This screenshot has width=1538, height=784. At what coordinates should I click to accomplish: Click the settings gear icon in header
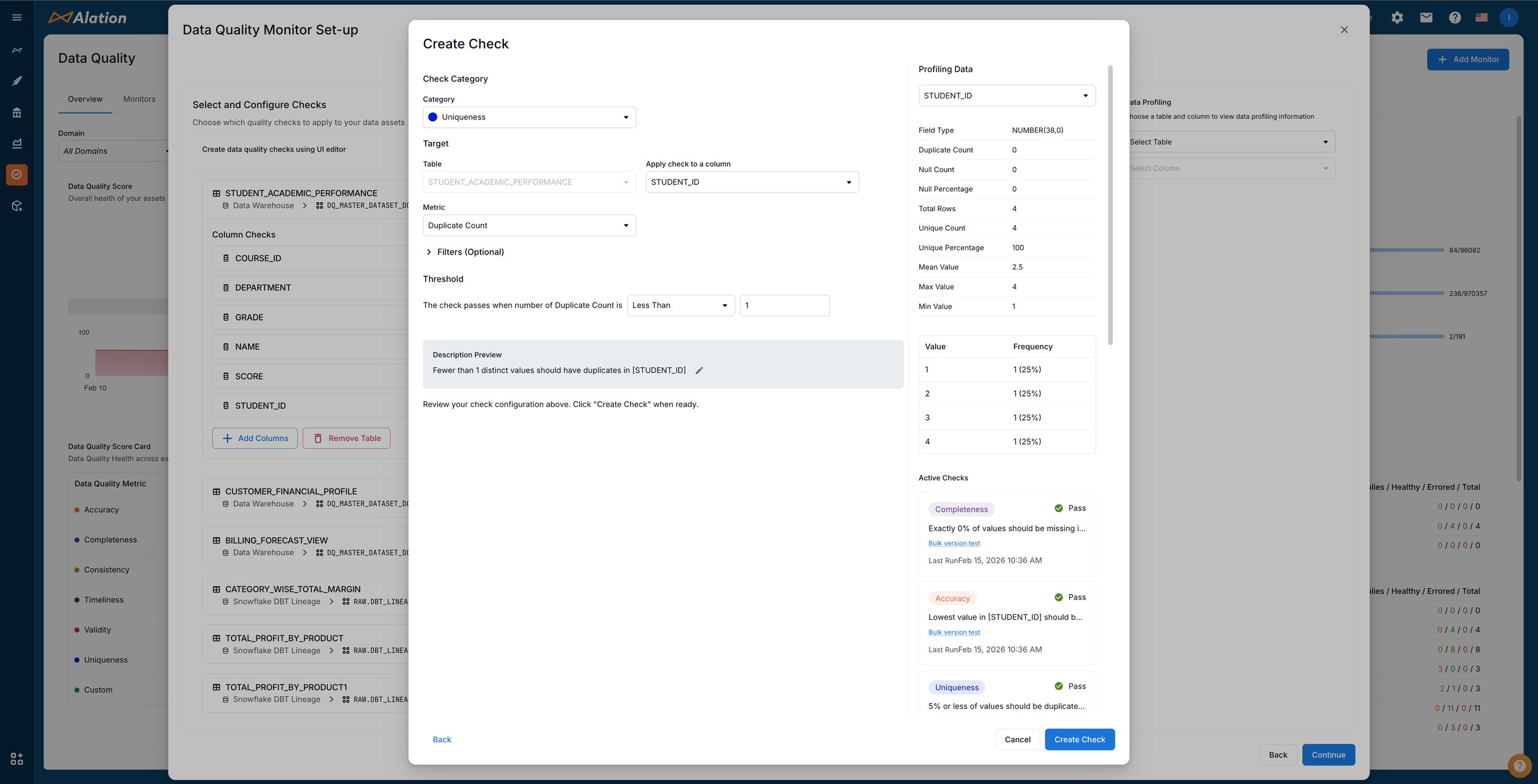tap(1397, 17)
